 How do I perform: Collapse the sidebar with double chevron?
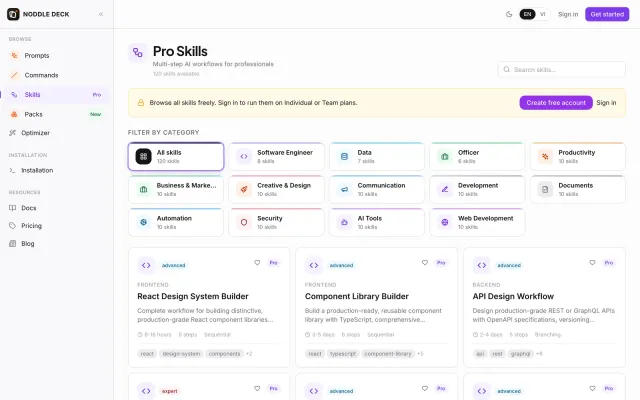point(101,14)
